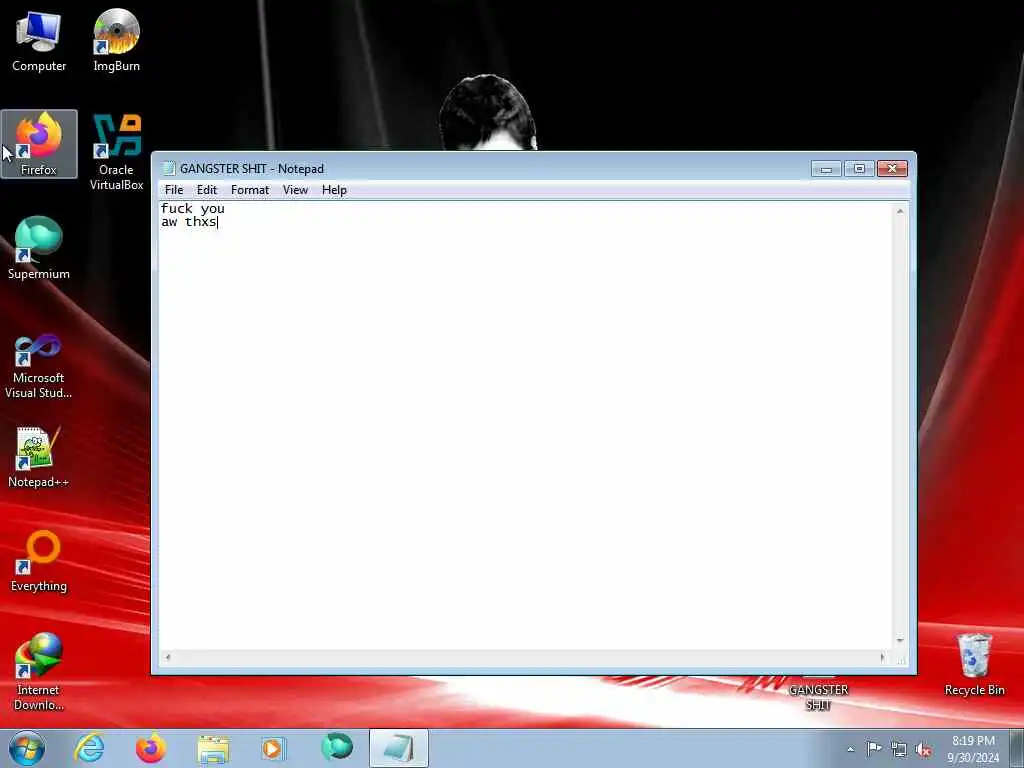Click the horizontal scrollbar left arrow
Viewport: 1024px width, 768px height.
click(x=168, y=658)
